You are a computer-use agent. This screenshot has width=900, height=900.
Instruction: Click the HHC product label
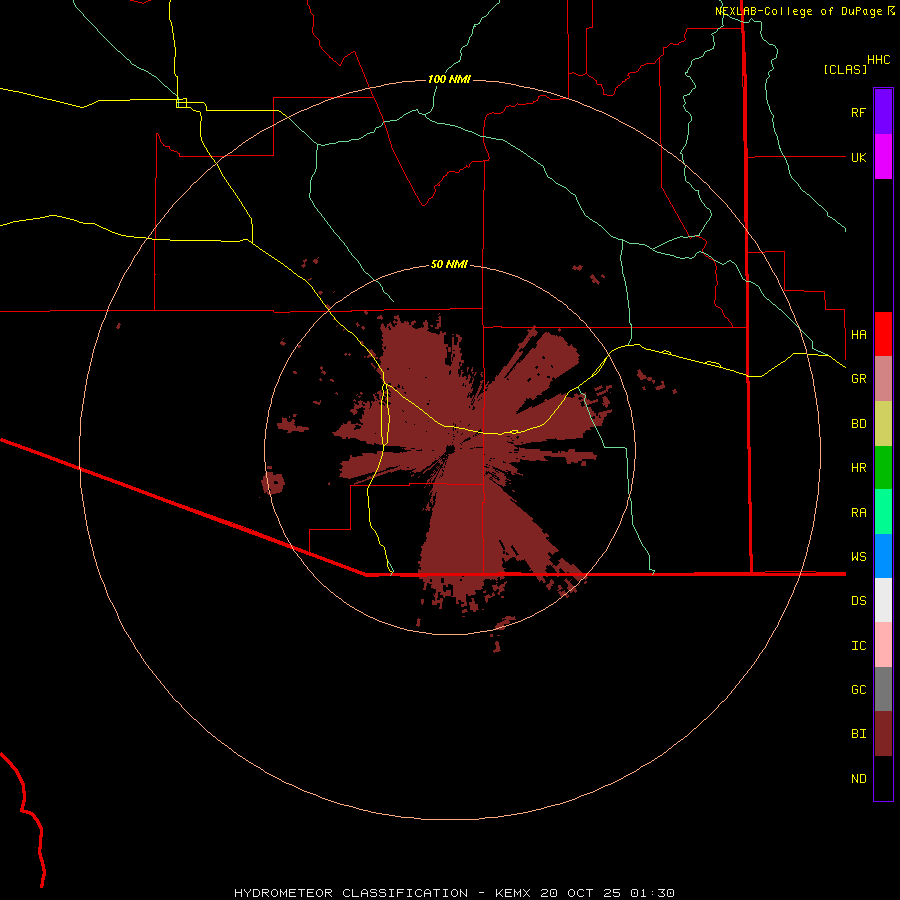(x=878, y=60)
